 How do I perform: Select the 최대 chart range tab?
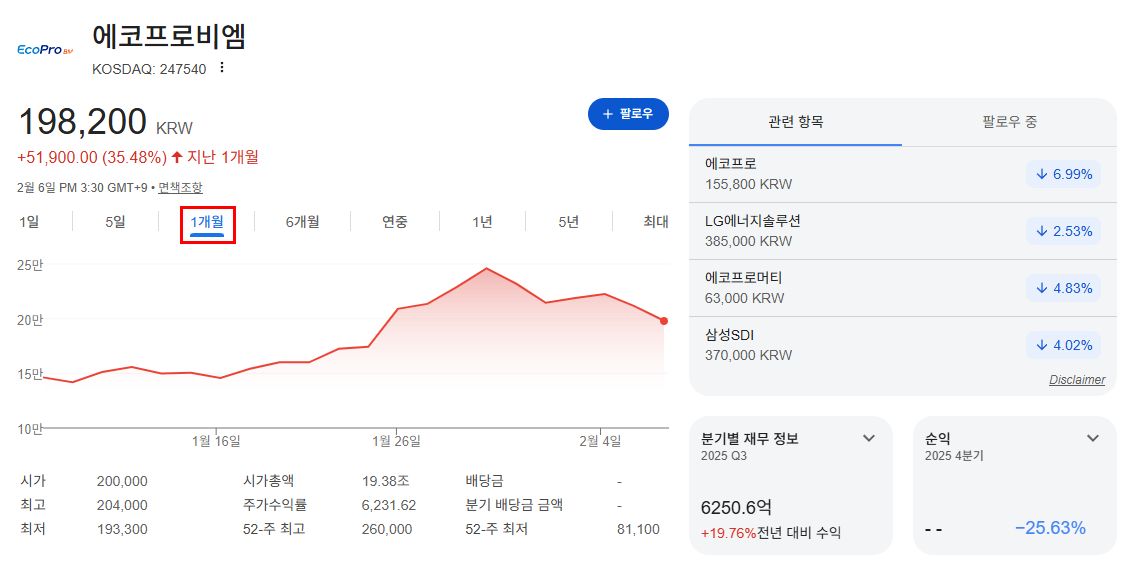click(656, 222)
